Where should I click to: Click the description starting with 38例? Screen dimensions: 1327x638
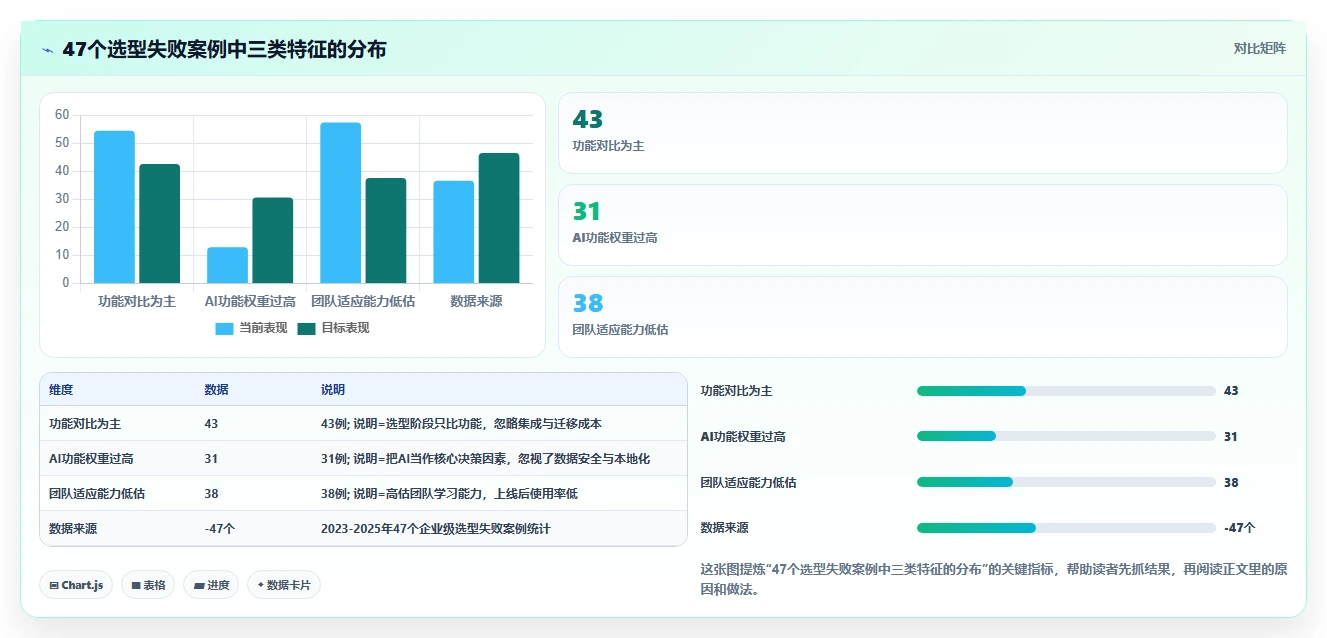(x=449, y=494)
